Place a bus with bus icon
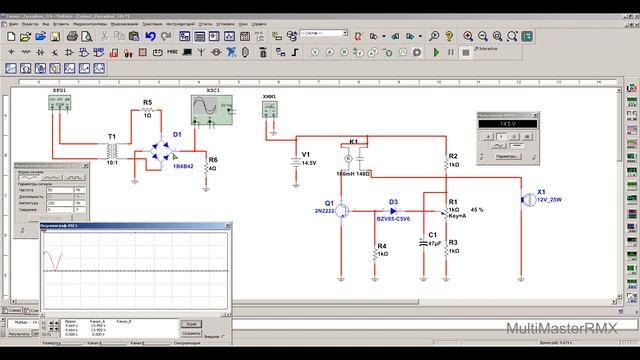640x360 pixels. point(295,52)
